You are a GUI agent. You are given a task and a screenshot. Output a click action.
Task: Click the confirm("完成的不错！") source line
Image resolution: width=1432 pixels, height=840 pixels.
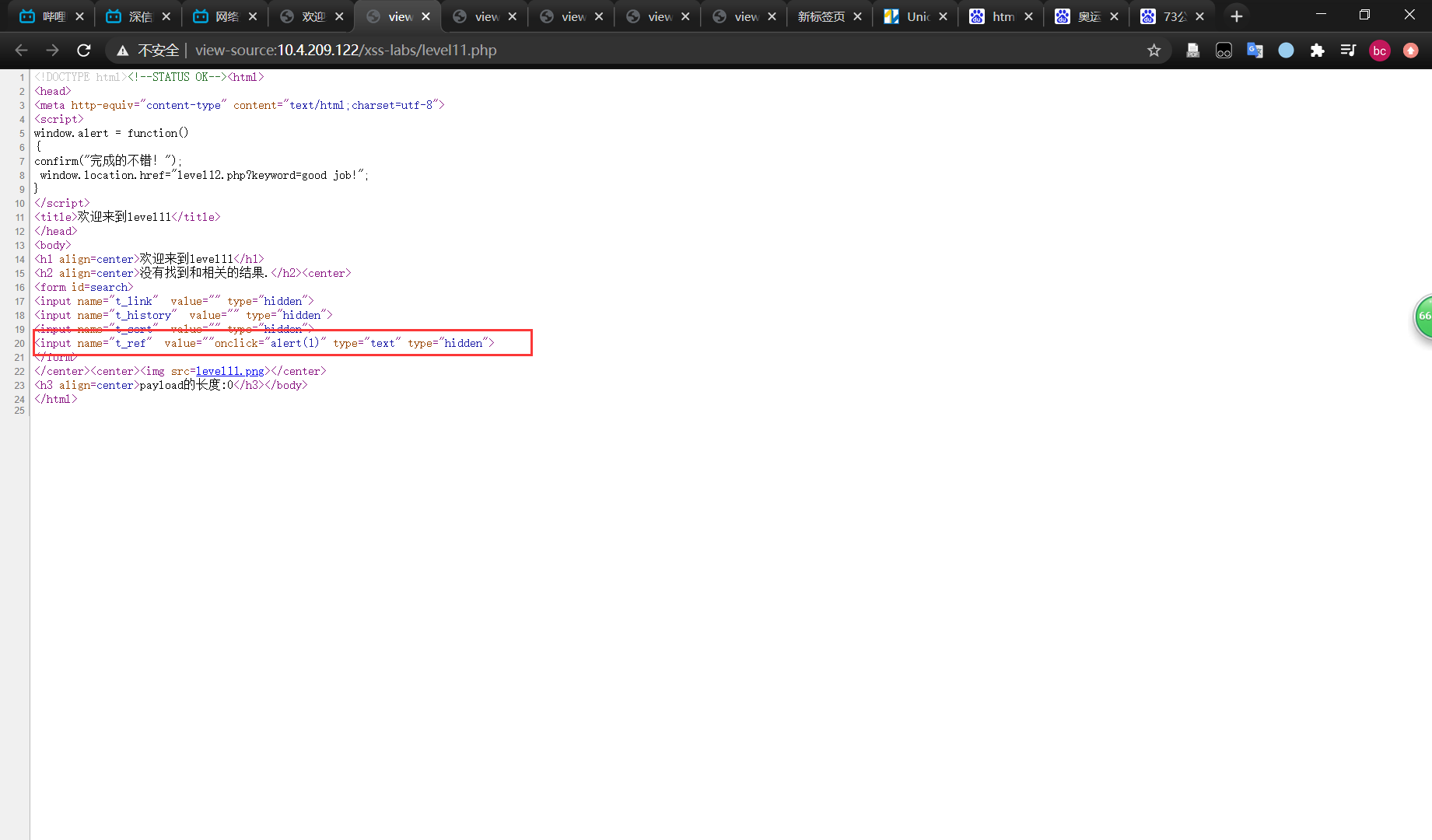[108, 161]
